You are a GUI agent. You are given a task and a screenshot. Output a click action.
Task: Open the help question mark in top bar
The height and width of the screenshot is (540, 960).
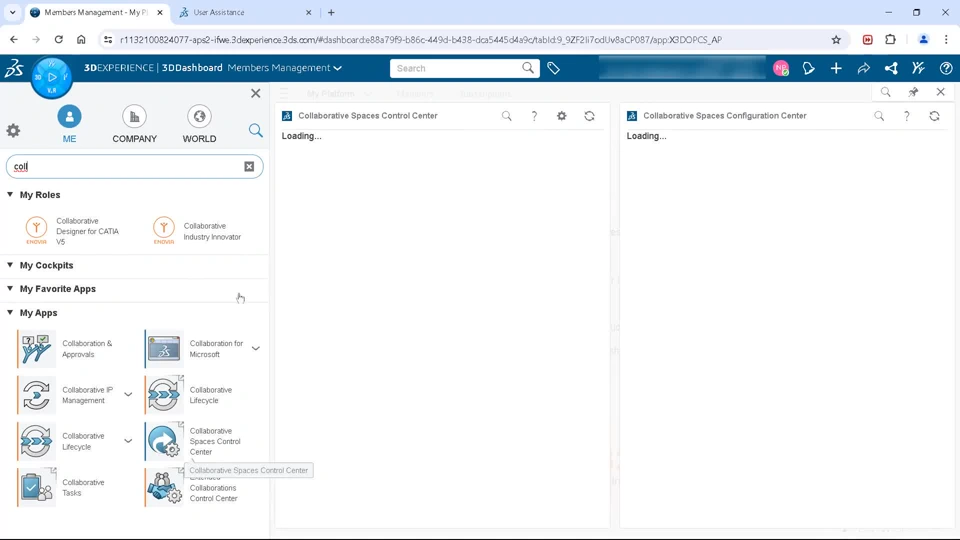tap(946, 69)
